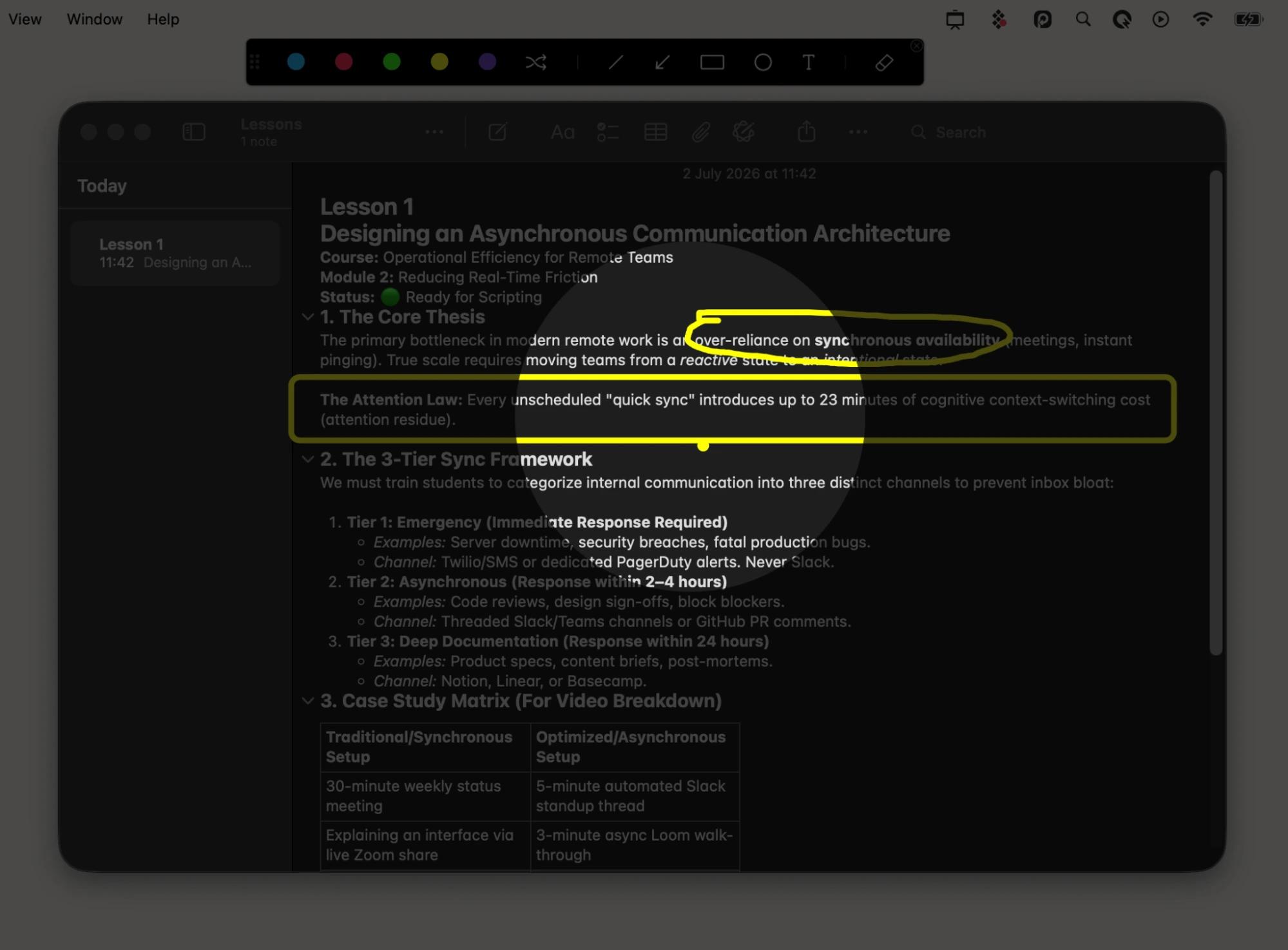Open the markup pen tool in Notes
Image resolution: width=1288 pixels, height=950 pixels.
(744, 132)
